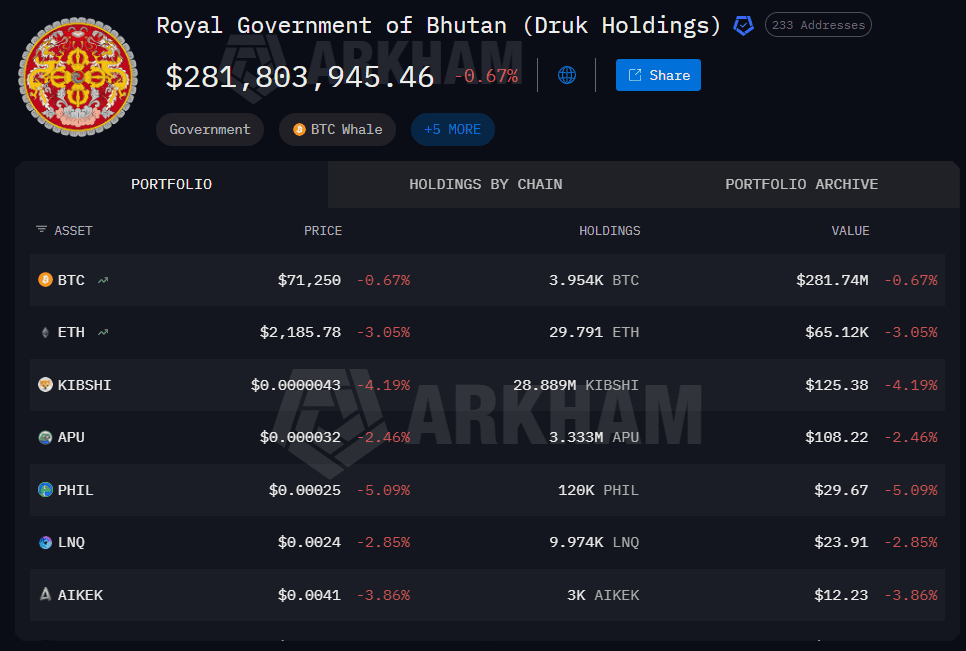Screen dimensions: 966x651
Task: Click the BTC price $71,250
Action: coord(309,280)
